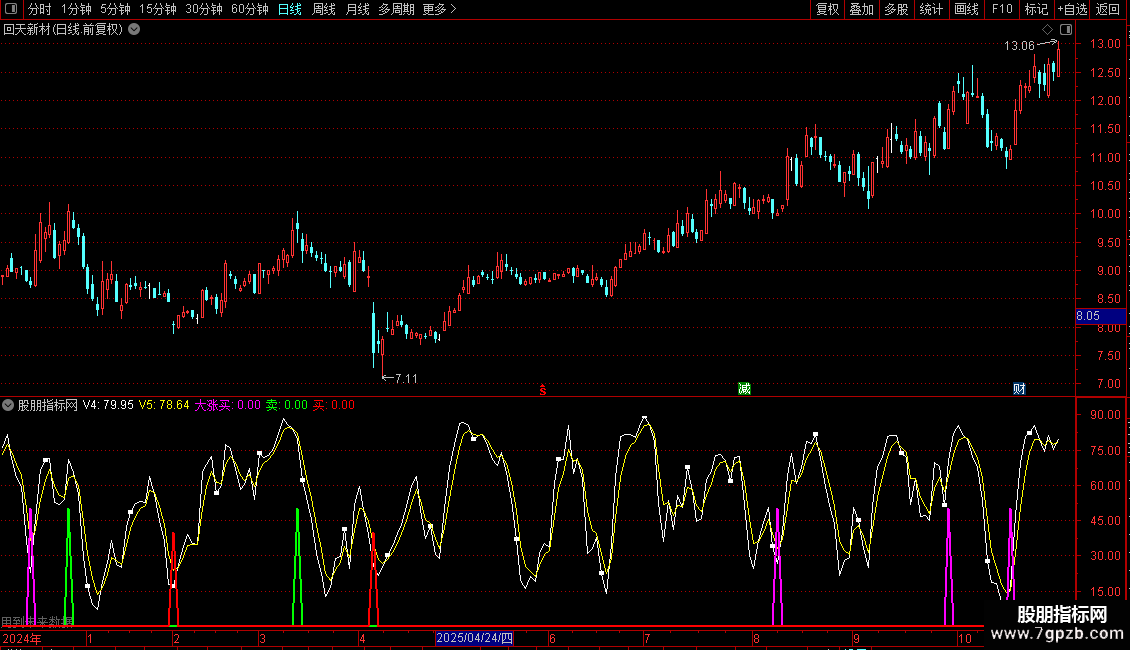Screen dimensions: 1130x650
Task: Open the 多股 multi-stock view
Action: [896, 9]
